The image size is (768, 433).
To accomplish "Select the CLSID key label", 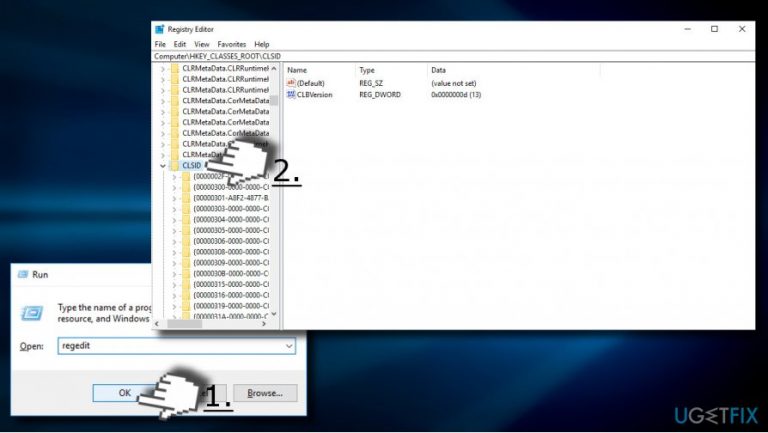I will point(192,166).
